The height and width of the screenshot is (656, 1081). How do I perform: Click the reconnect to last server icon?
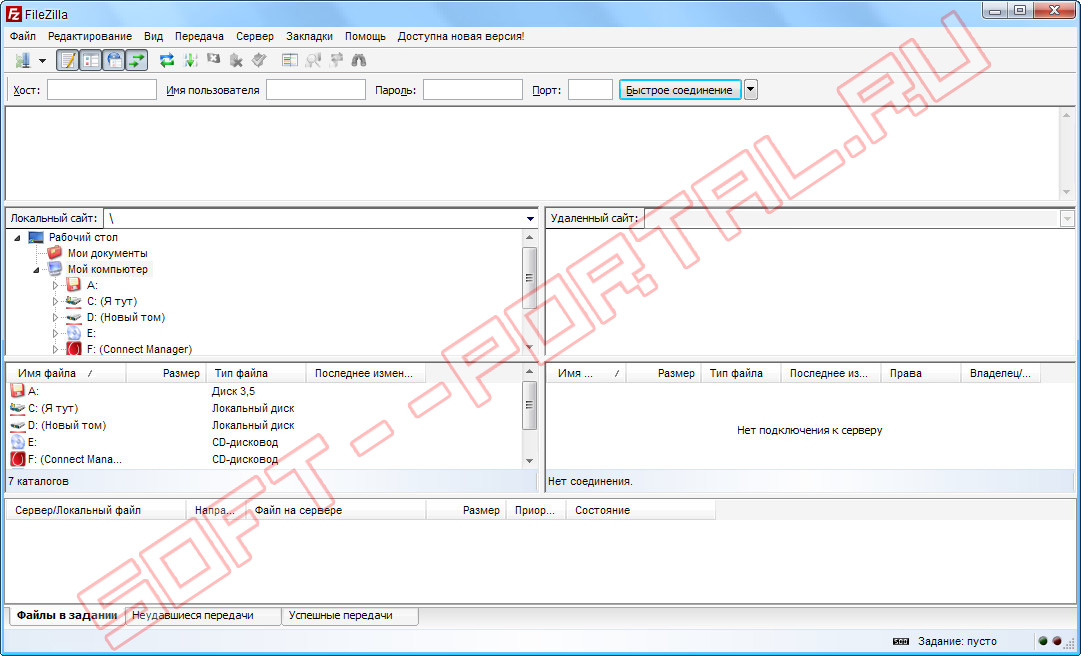(259, 61)
